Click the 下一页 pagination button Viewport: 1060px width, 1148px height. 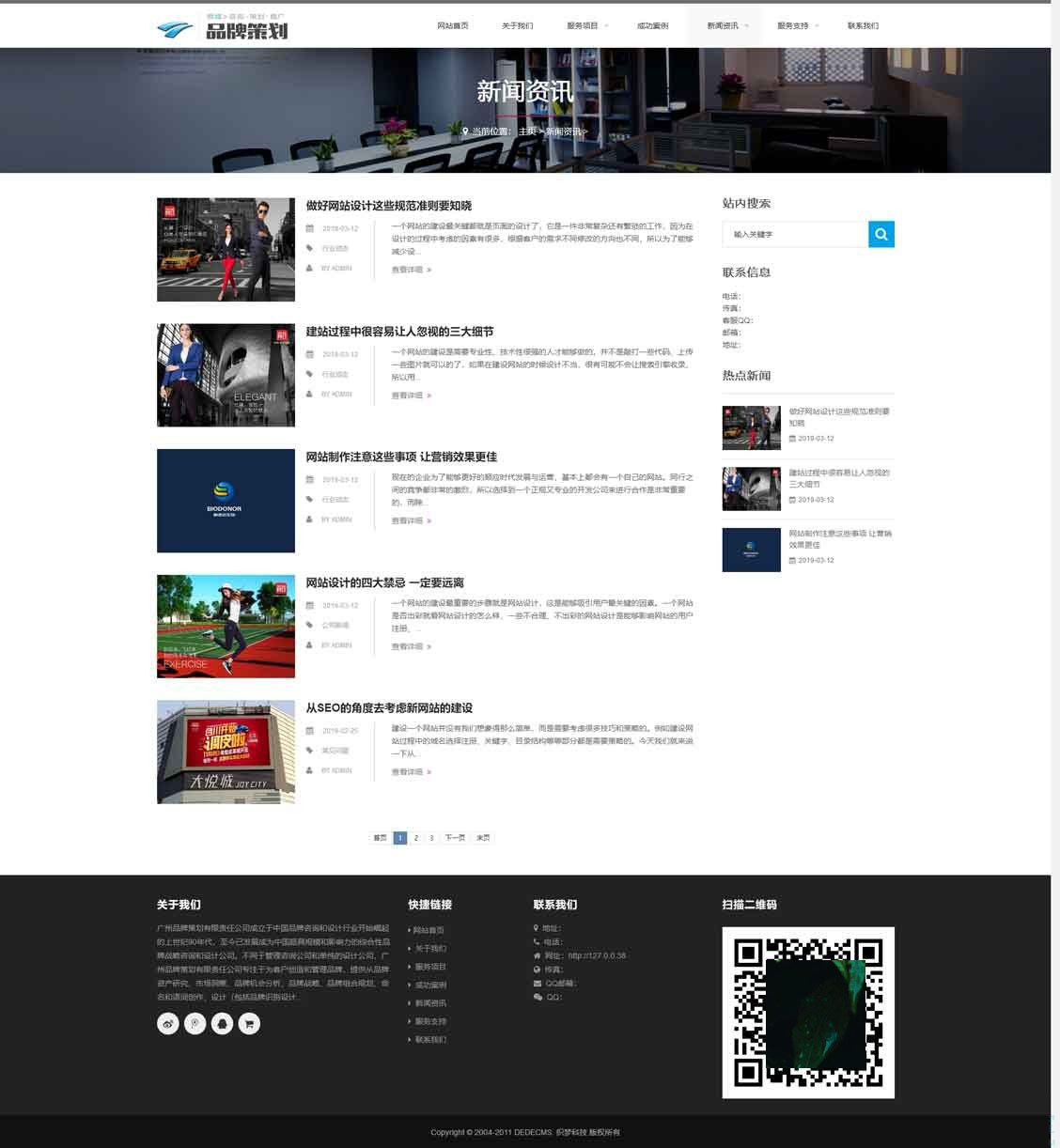click(455, 837)
